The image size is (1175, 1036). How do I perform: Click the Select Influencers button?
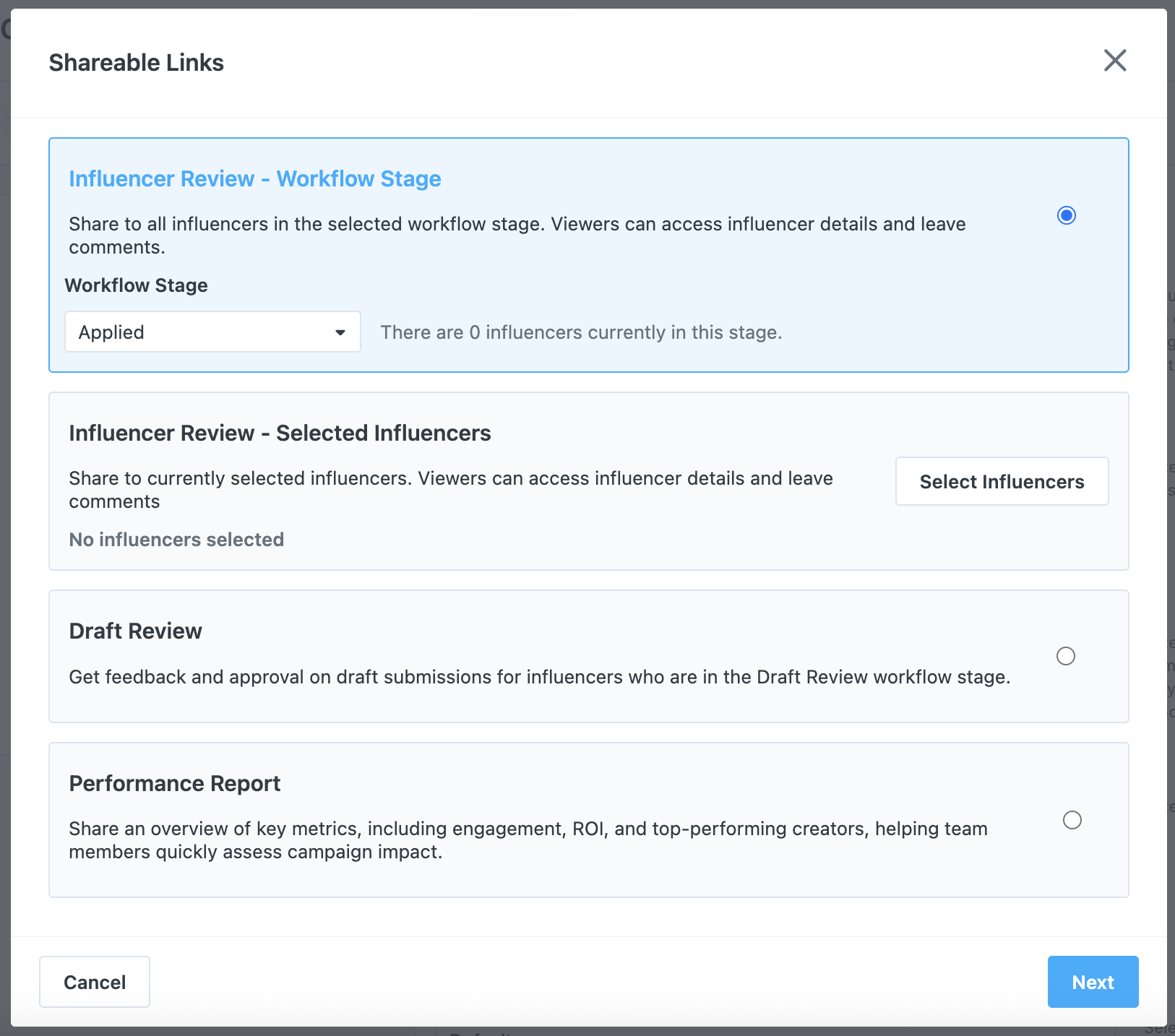tap(1002, 481)
